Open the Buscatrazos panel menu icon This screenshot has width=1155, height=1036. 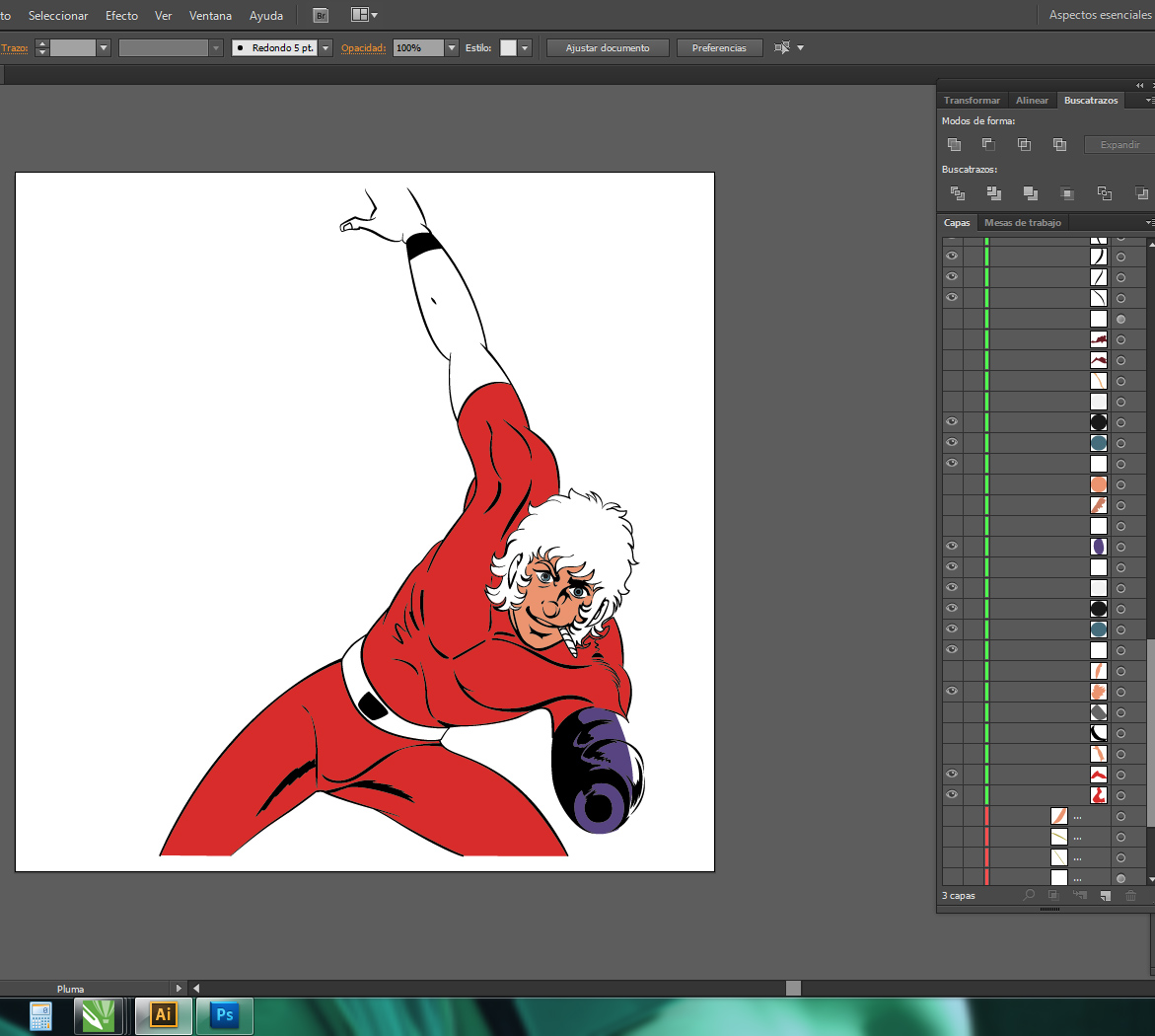[1149, 101]
